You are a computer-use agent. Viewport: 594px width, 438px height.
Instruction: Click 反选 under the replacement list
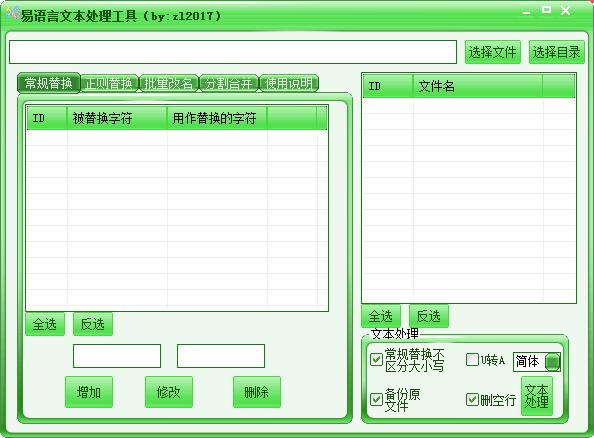93,324
